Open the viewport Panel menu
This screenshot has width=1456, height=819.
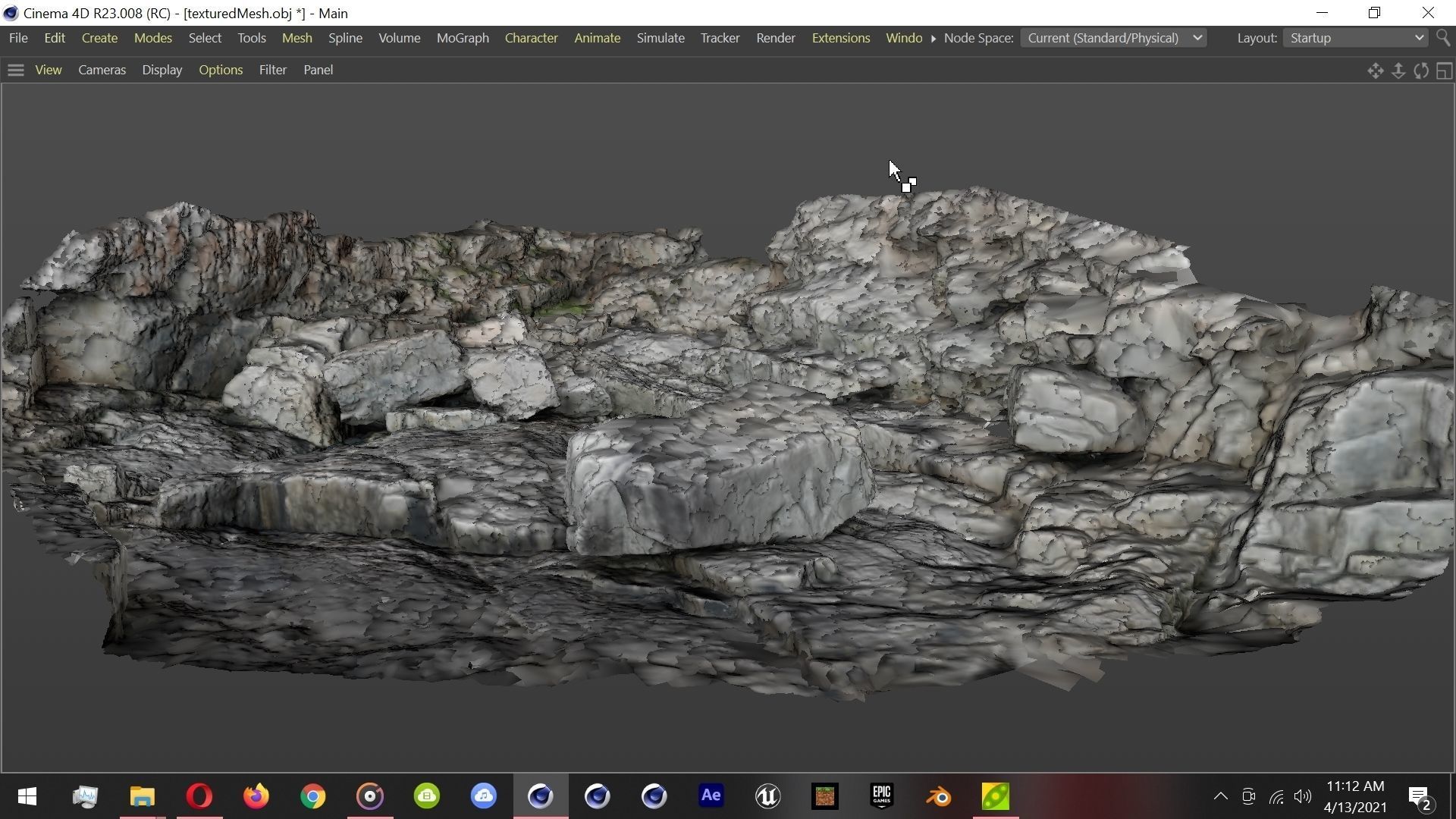click(x=318, y=70)
